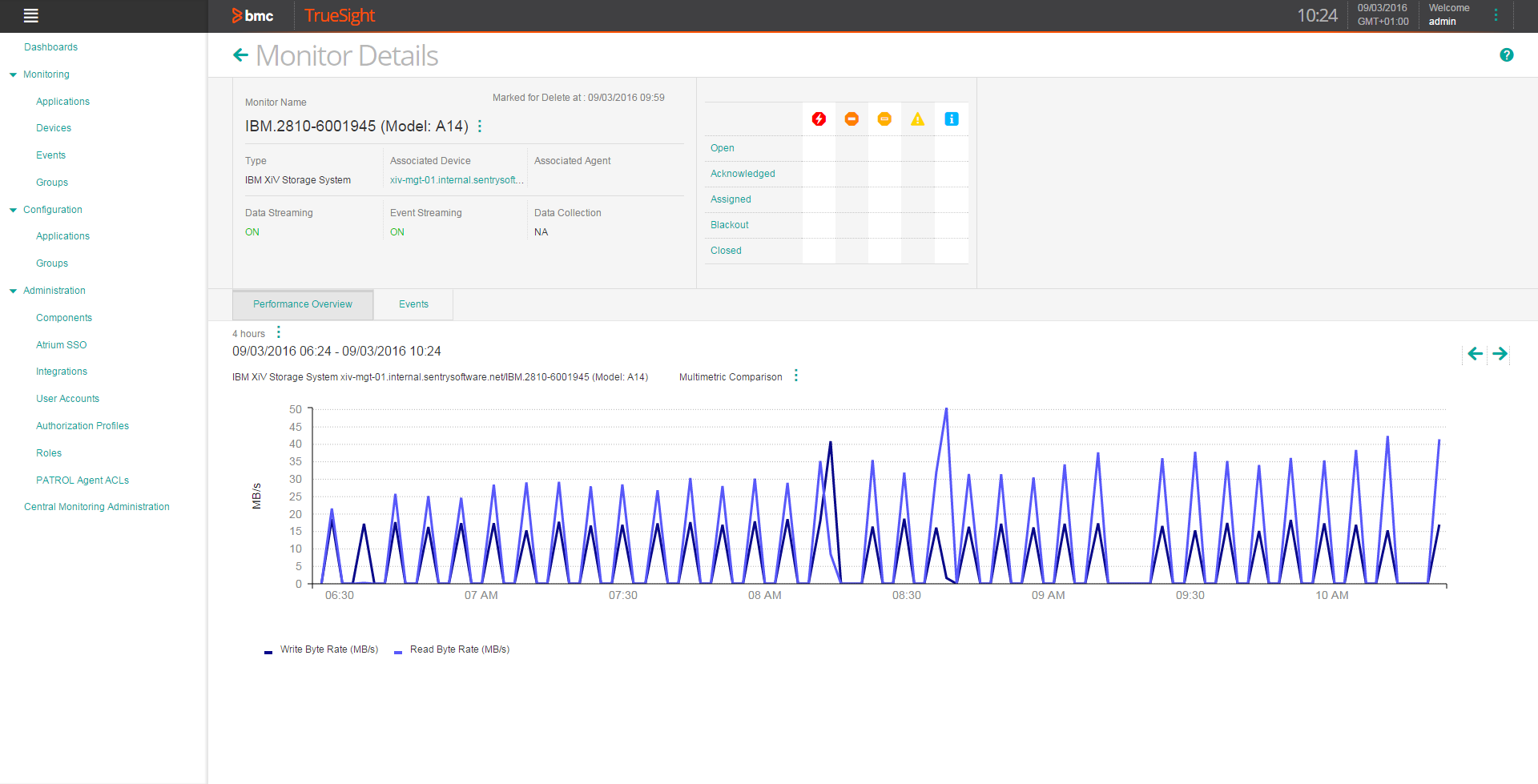Screen dimensions: 1538x784
Task: Click the Closed events status link
Action: point(726,251)
